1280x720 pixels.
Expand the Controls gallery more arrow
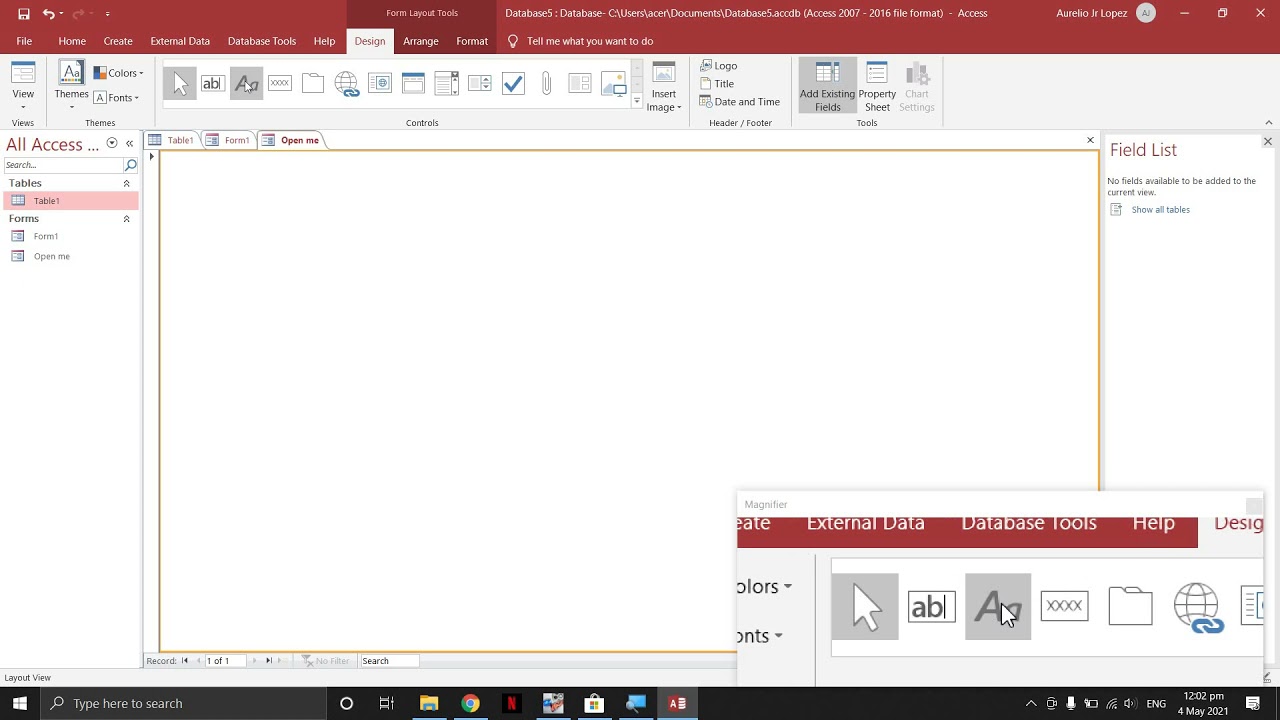pos(637,101)
